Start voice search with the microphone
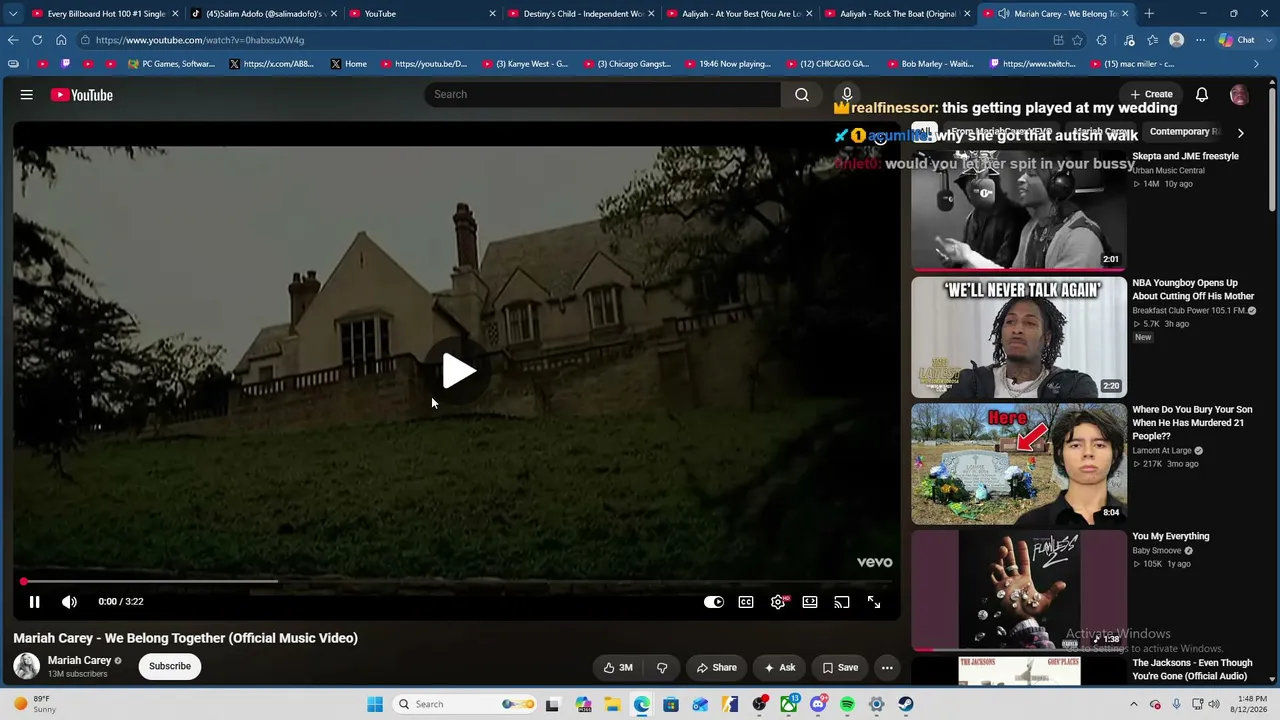The height and width of the screenshot is (720, 1280). (847, 94)
